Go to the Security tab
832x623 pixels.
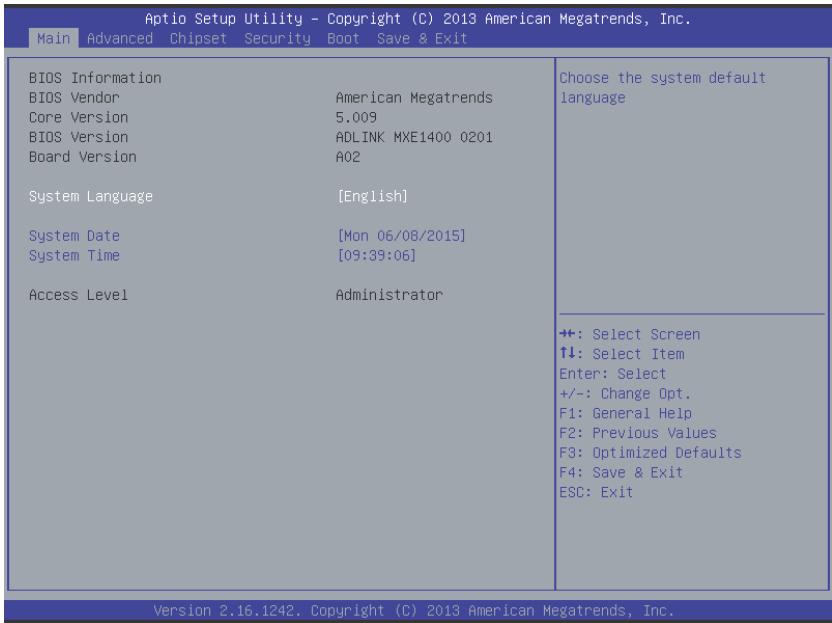278,39
